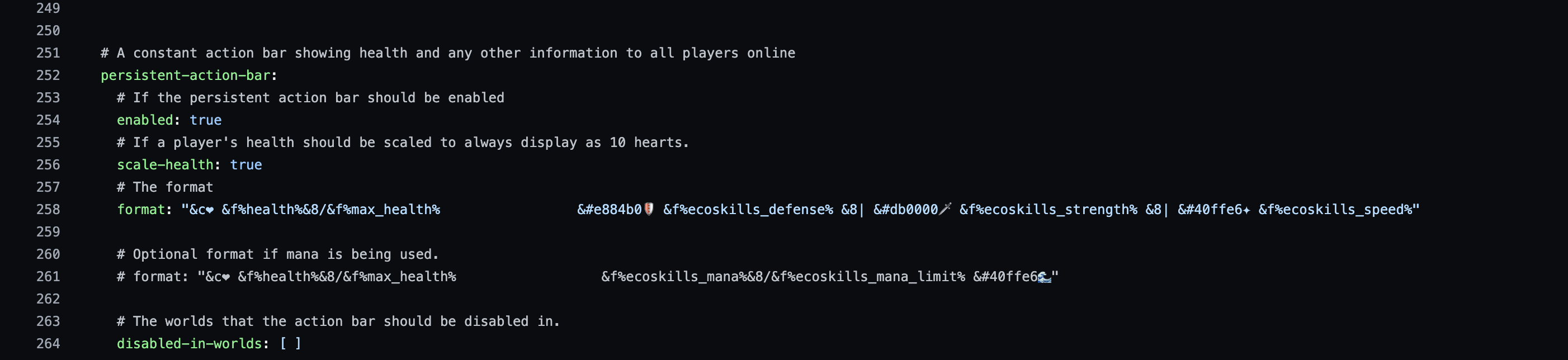Click the true value after enabled
This screenshot has width=1568, height=360.
coord(206,120)
